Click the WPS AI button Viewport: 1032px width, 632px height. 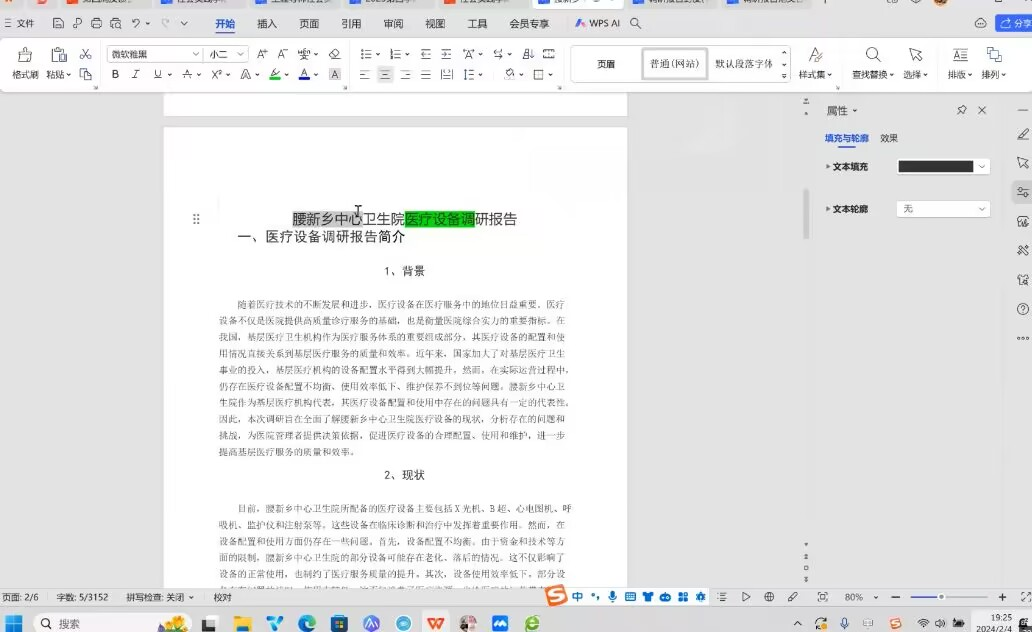pyautogui.click(x=598, y=23)
